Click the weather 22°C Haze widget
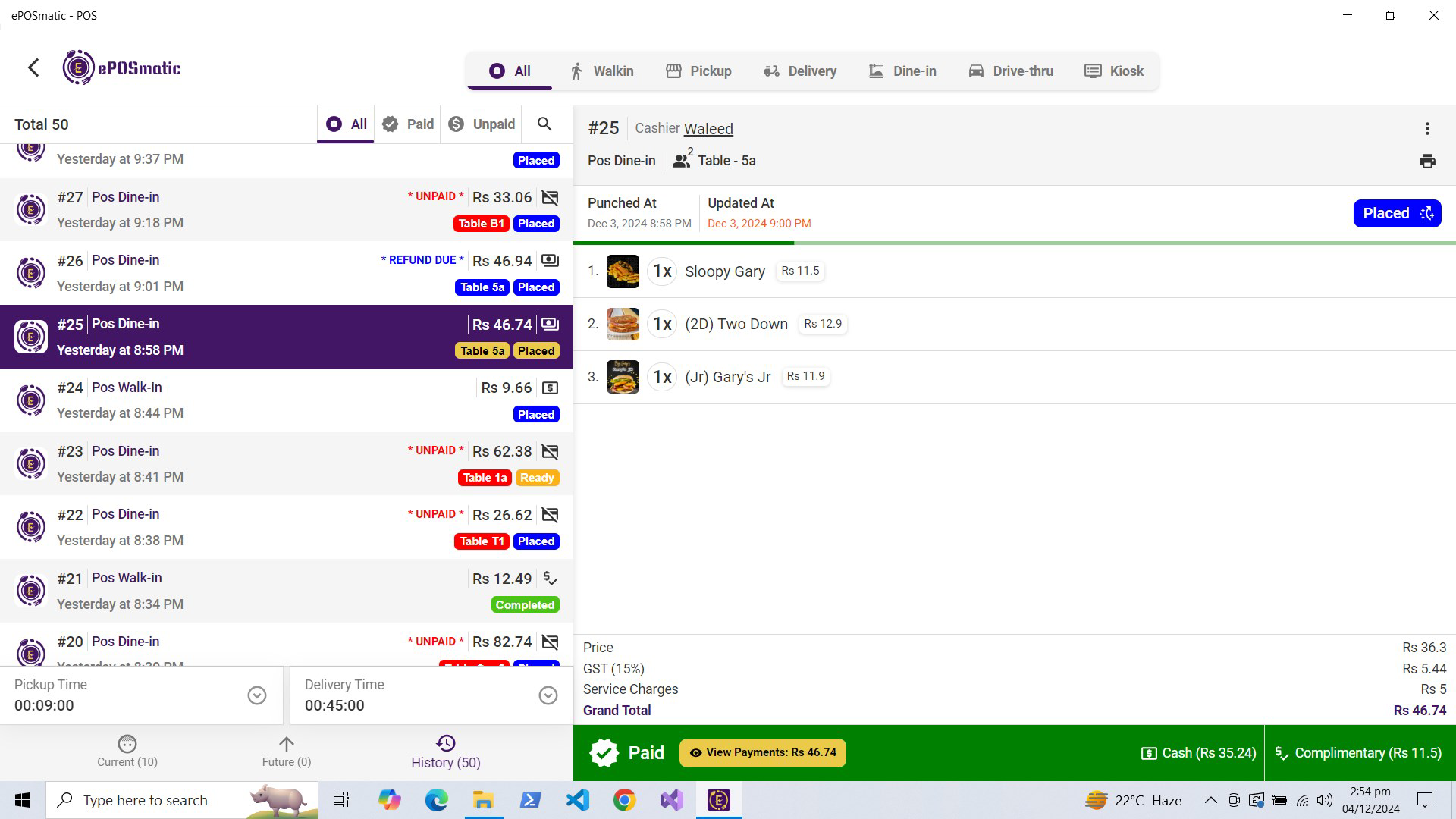The width and height of the screenshot is (1456, 819). [1133, 800]
